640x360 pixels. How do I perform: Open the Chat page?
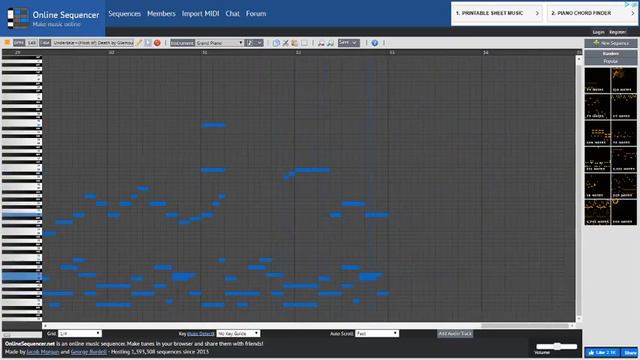(232, 13)
